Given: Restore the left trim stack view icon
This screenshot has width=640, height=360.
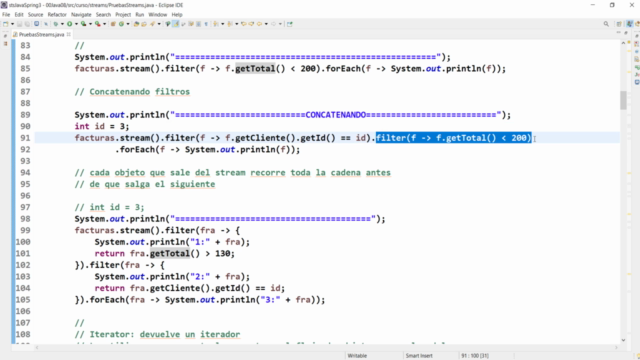Looking at the screenshot, I should click(x=5, y=36).
